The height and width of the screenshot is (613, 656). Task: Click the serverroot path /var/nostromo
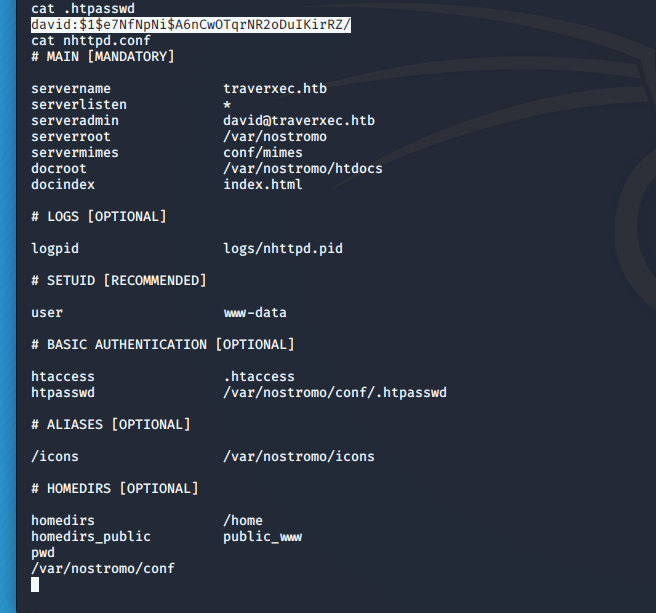pos(275,137)
